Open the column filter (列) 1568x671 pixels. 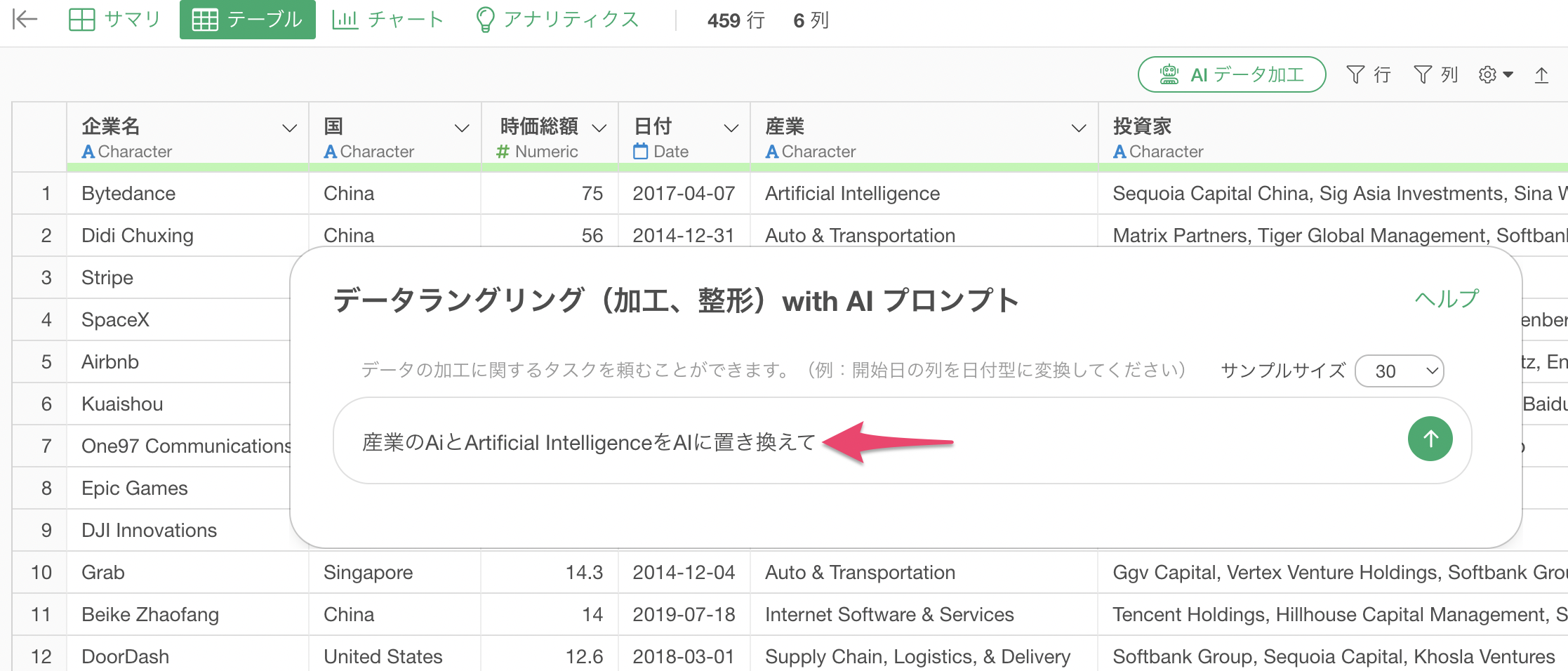coord(1436,74)
